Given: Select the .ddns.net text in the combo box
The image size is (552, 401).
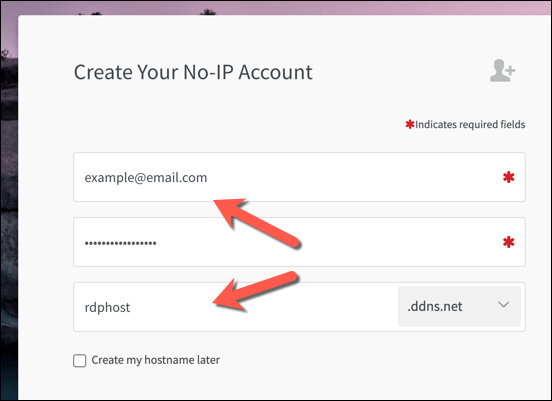Looking at the screenshot, I should pos(434,306).
